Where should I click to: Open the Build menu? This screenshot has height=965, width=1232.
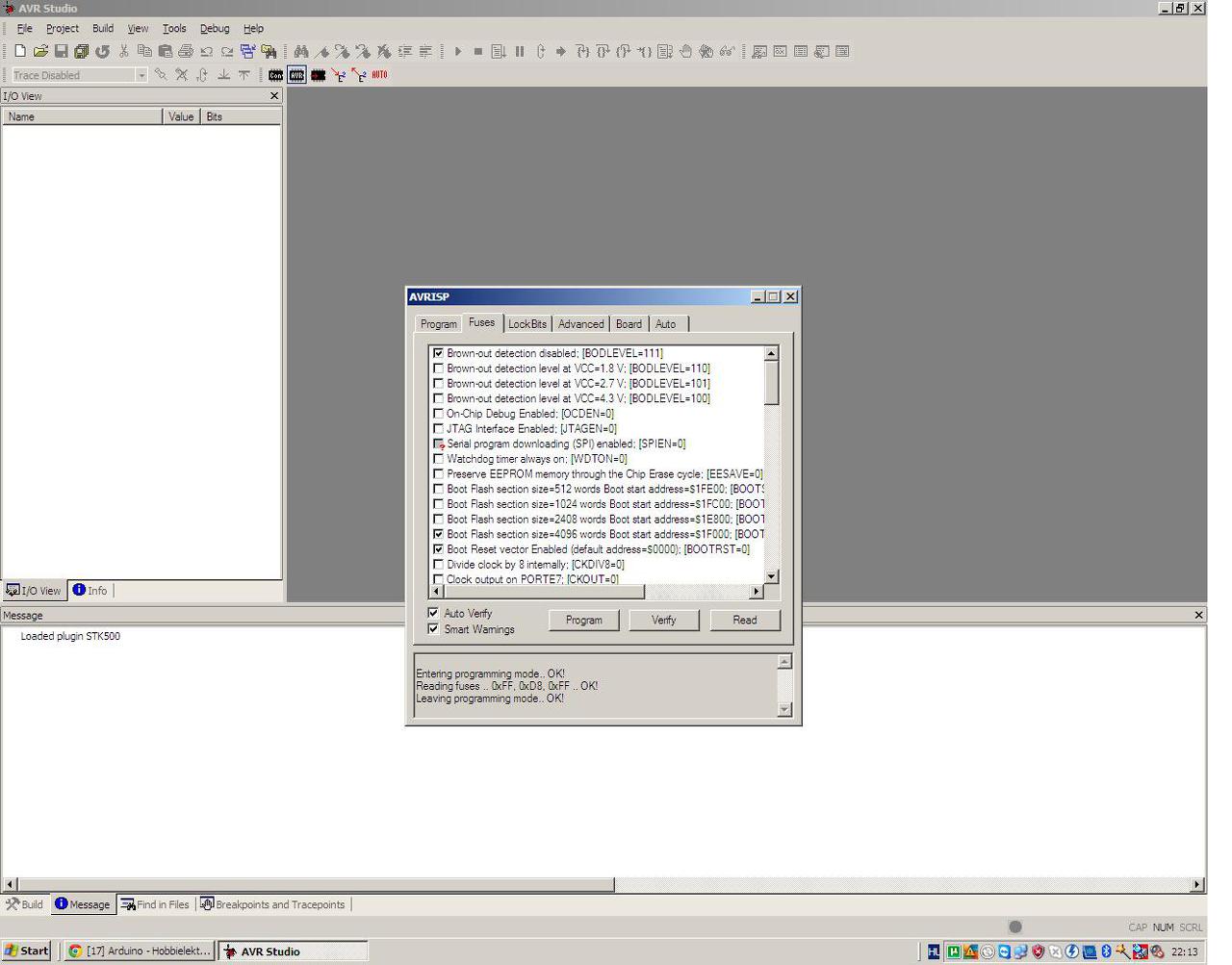(103, 29)
